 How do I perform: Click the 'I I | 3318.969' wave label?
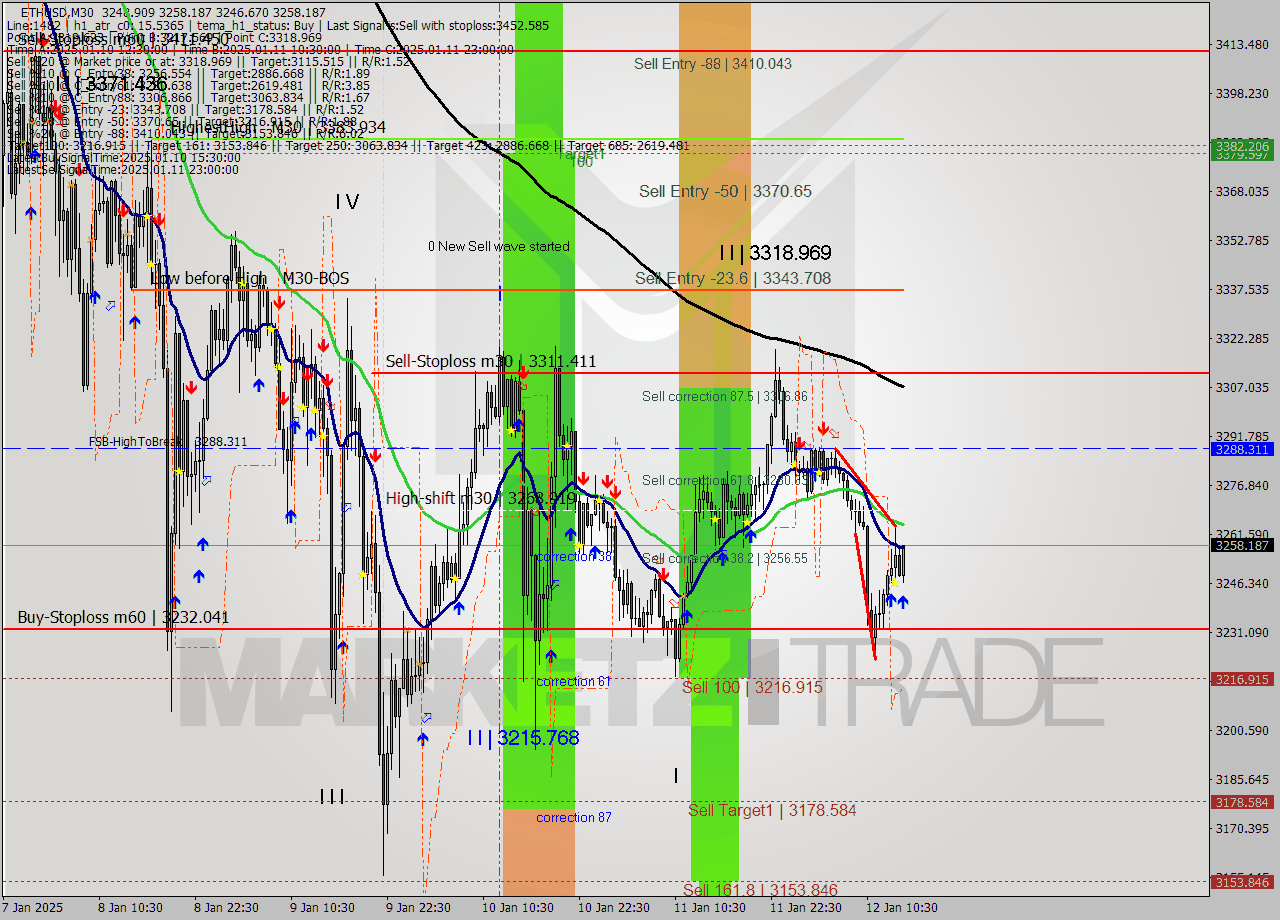coord(775,253)
